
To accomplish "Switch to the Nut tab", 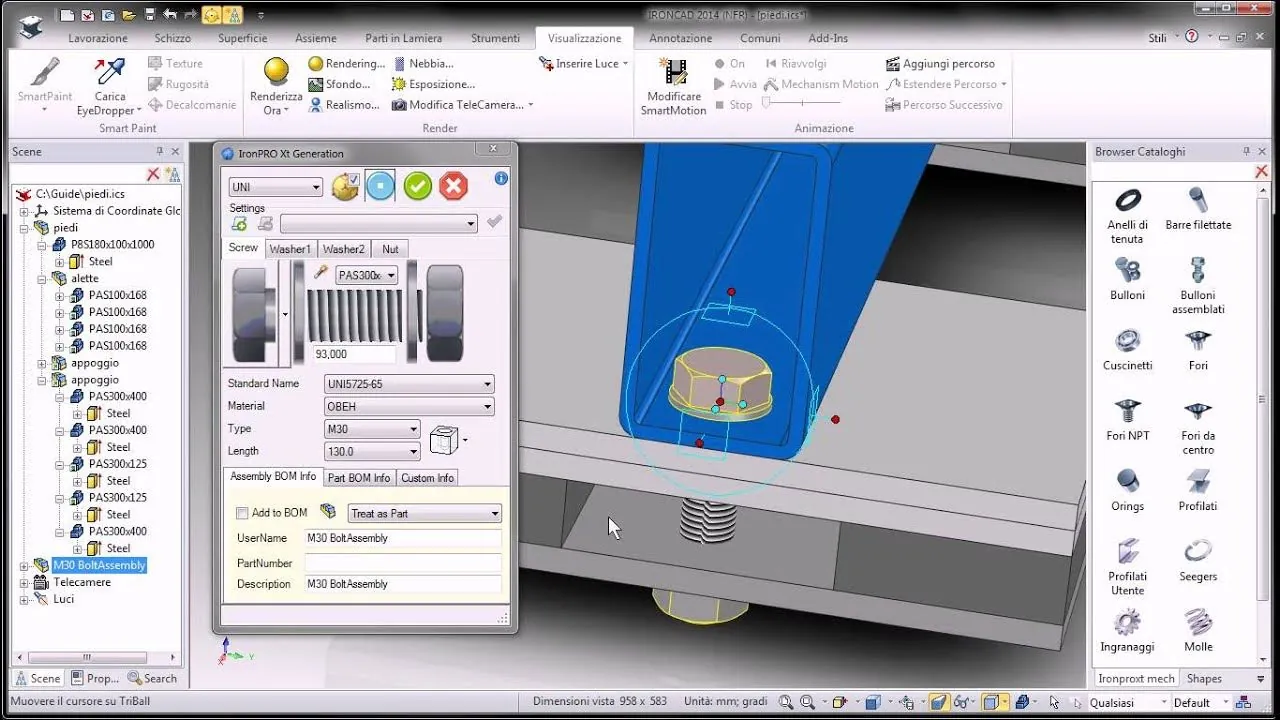I will pos(390,249).
